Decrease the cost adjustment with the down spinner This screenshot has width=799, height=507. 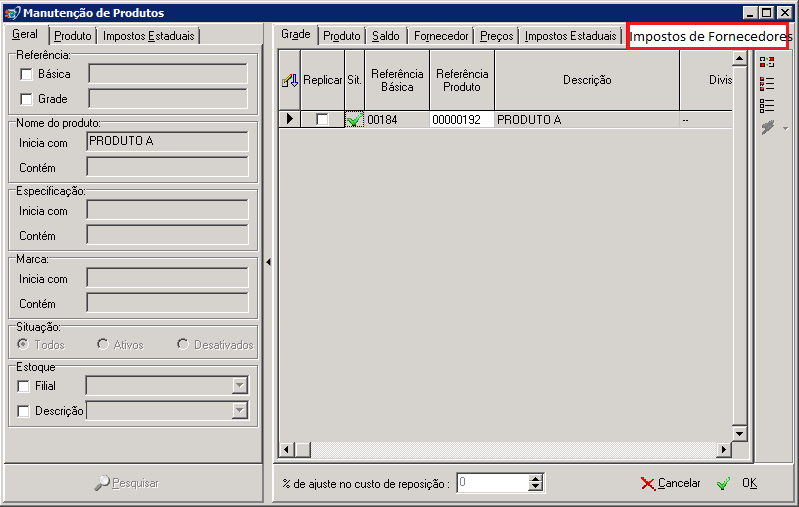[536, 487]
